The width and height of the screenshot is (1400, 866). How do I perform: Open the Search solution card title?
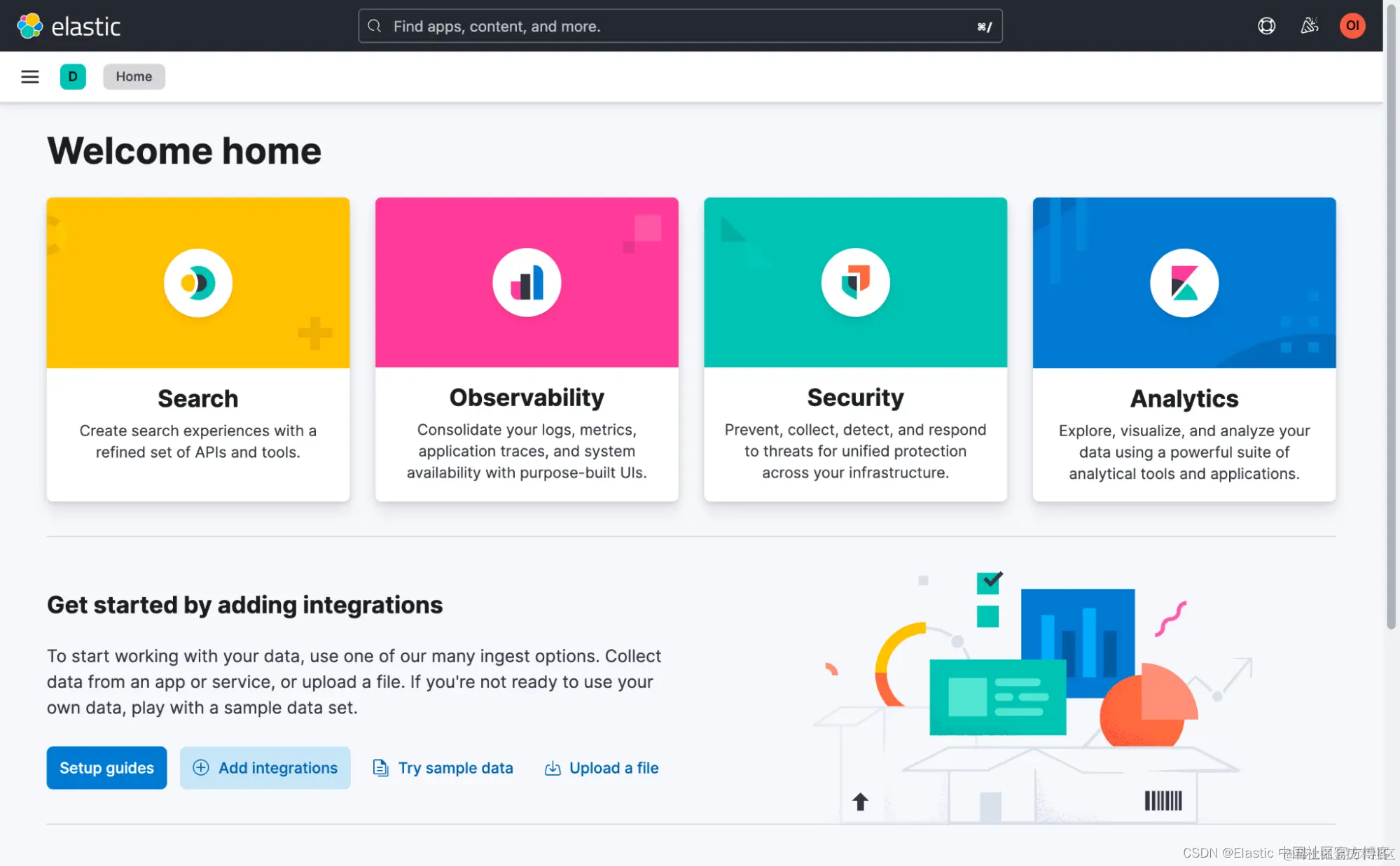(x=198, y=398)
